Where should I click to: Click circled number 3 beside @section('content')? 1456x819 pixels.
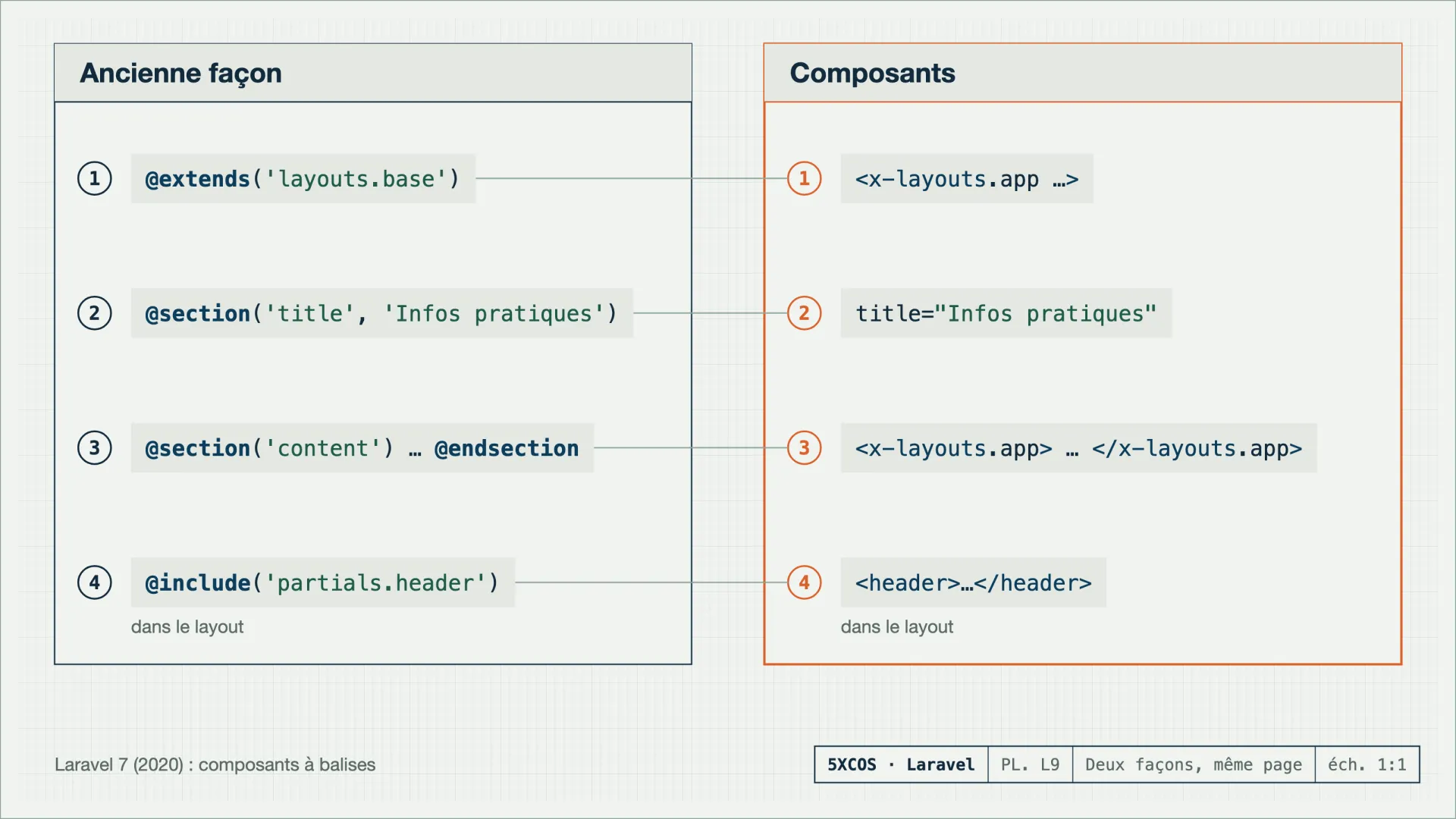95,448
